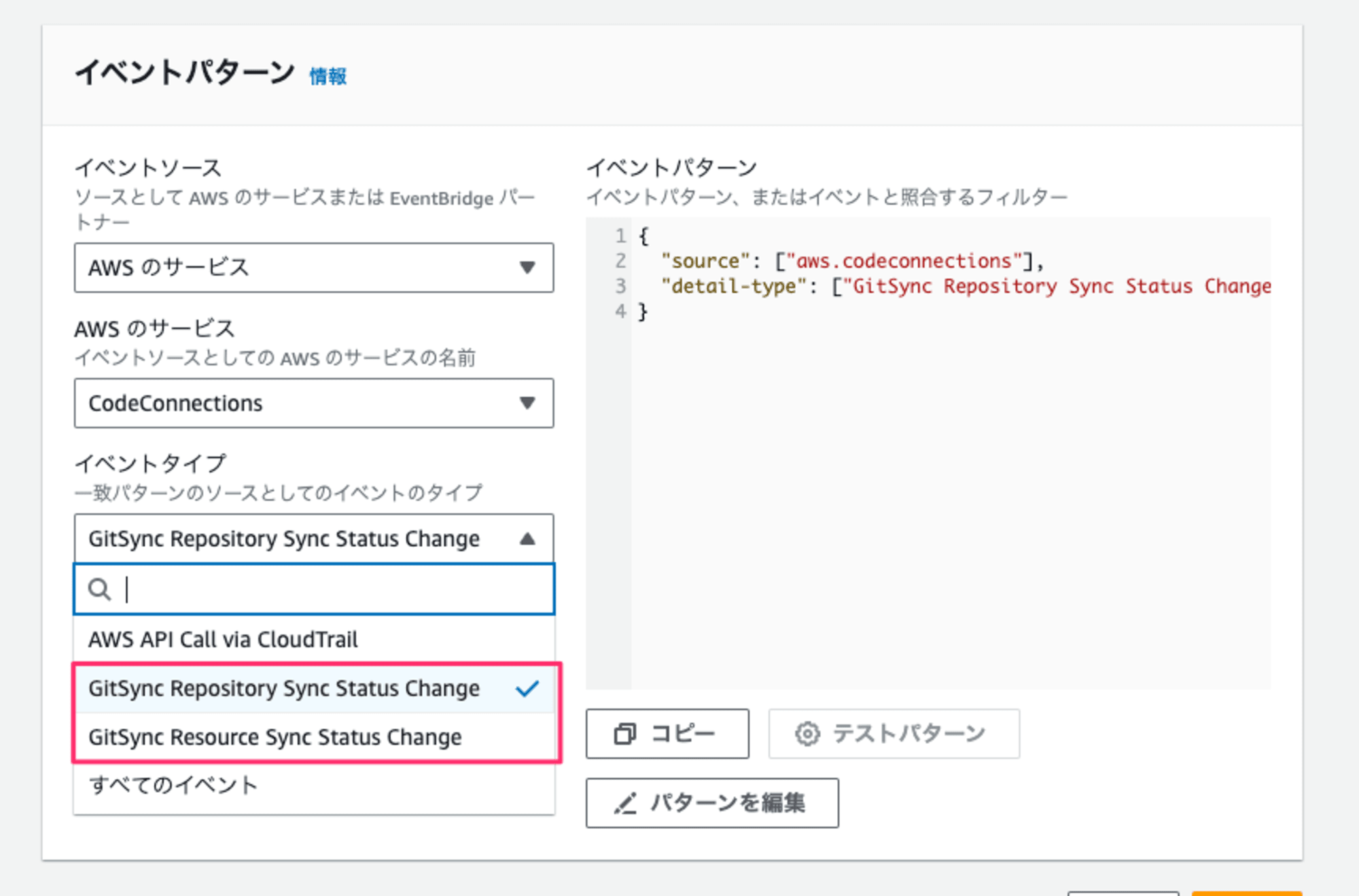Click the イベントタイプ field label
This screenshot has height=896, width=1359.
(x=150, y=463)
